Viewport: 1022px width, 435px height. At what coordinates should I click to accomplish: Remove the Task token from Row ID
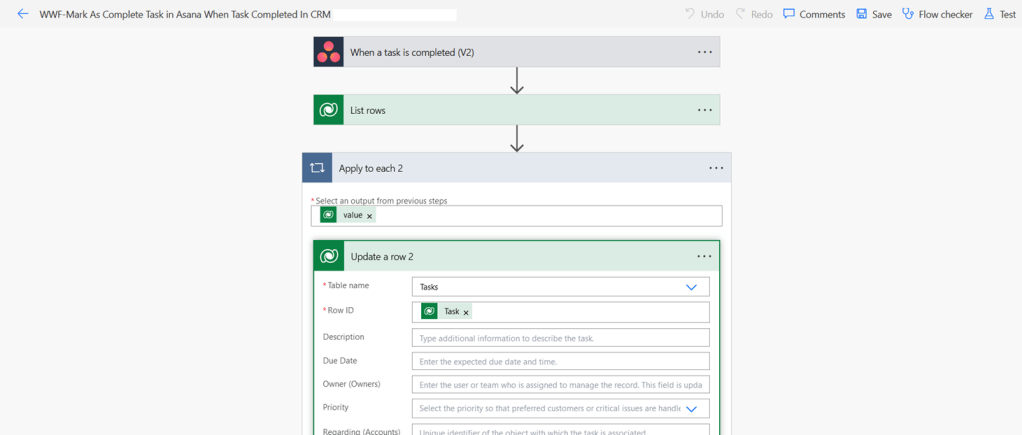[466, 313]
